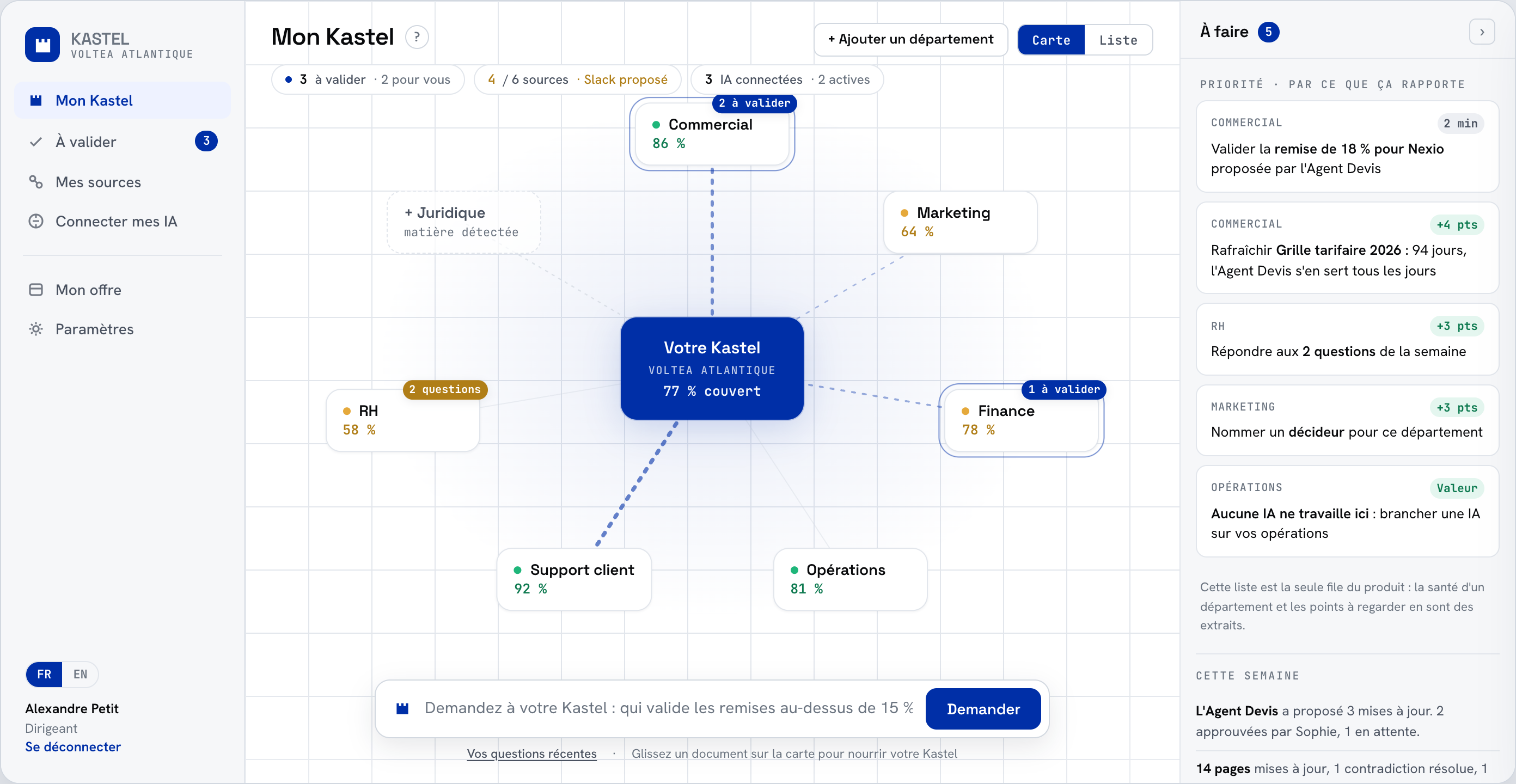Open Vos questions récentes link
Image resolution: width=1516 pixels, height=784 pixels.
pos(531,754)
